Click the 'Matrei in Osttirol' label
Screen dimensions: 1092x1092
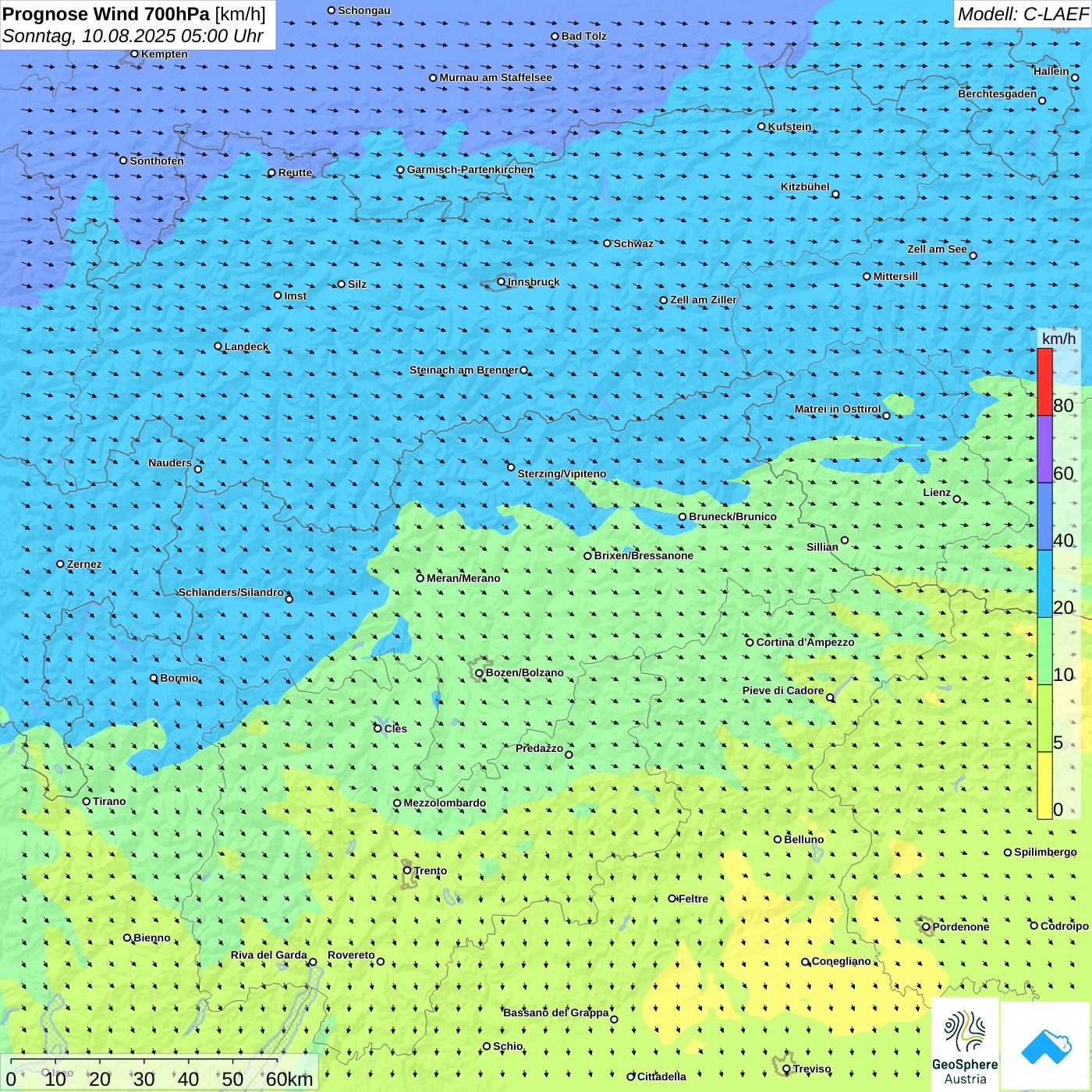(x=838, y=409)
